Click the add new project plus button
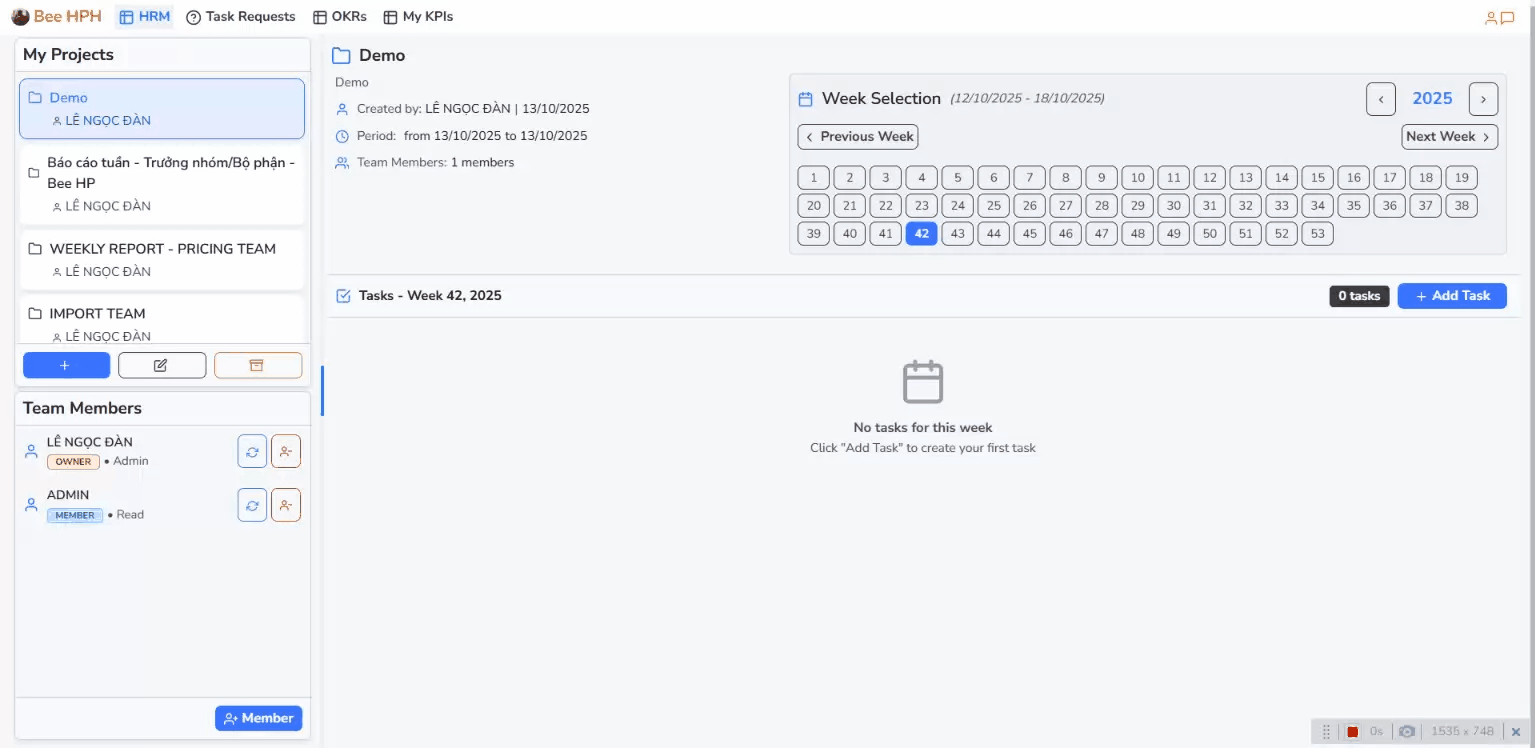1535x748 pixels. click(66, 365)
